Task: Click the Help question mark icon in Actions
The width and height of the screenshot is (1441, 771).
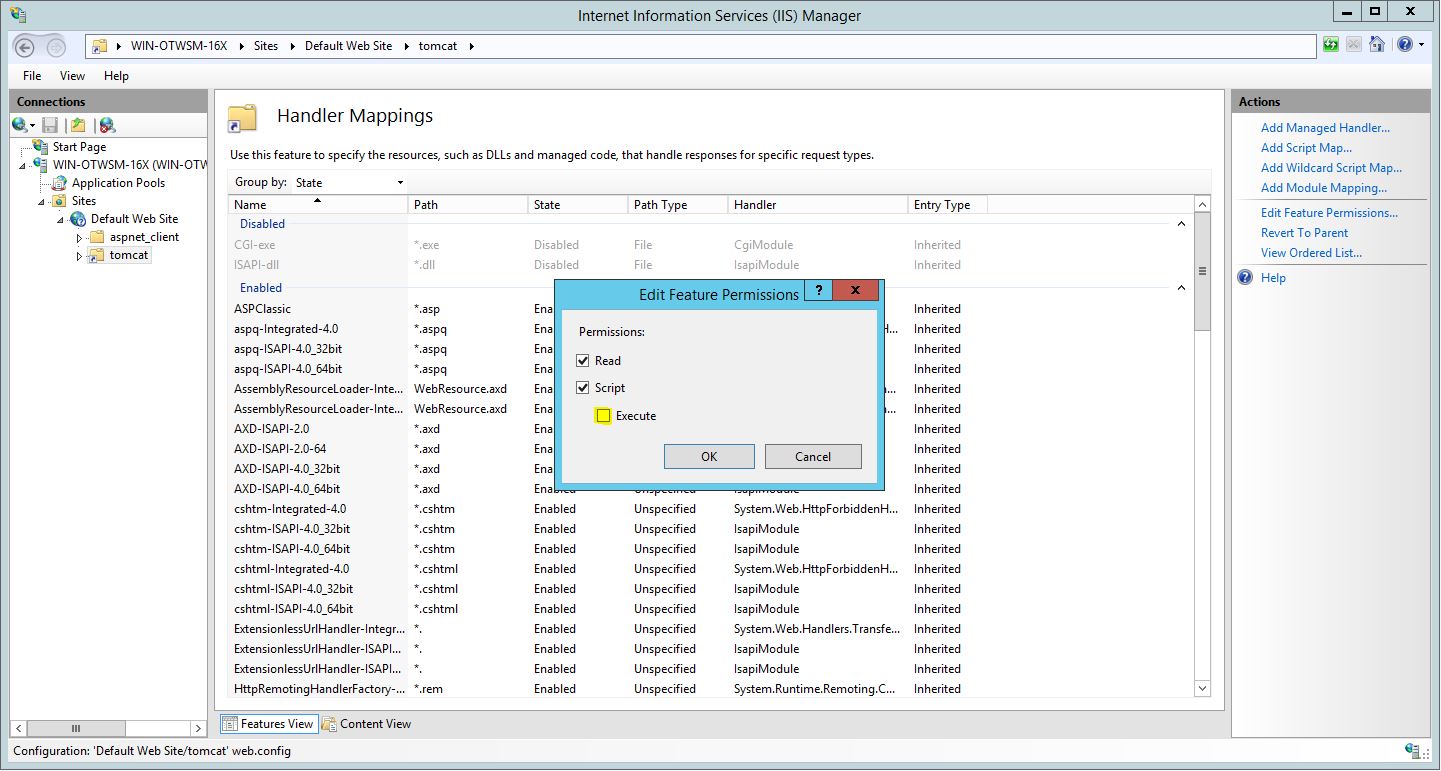Action: [x=1245, y=278]
